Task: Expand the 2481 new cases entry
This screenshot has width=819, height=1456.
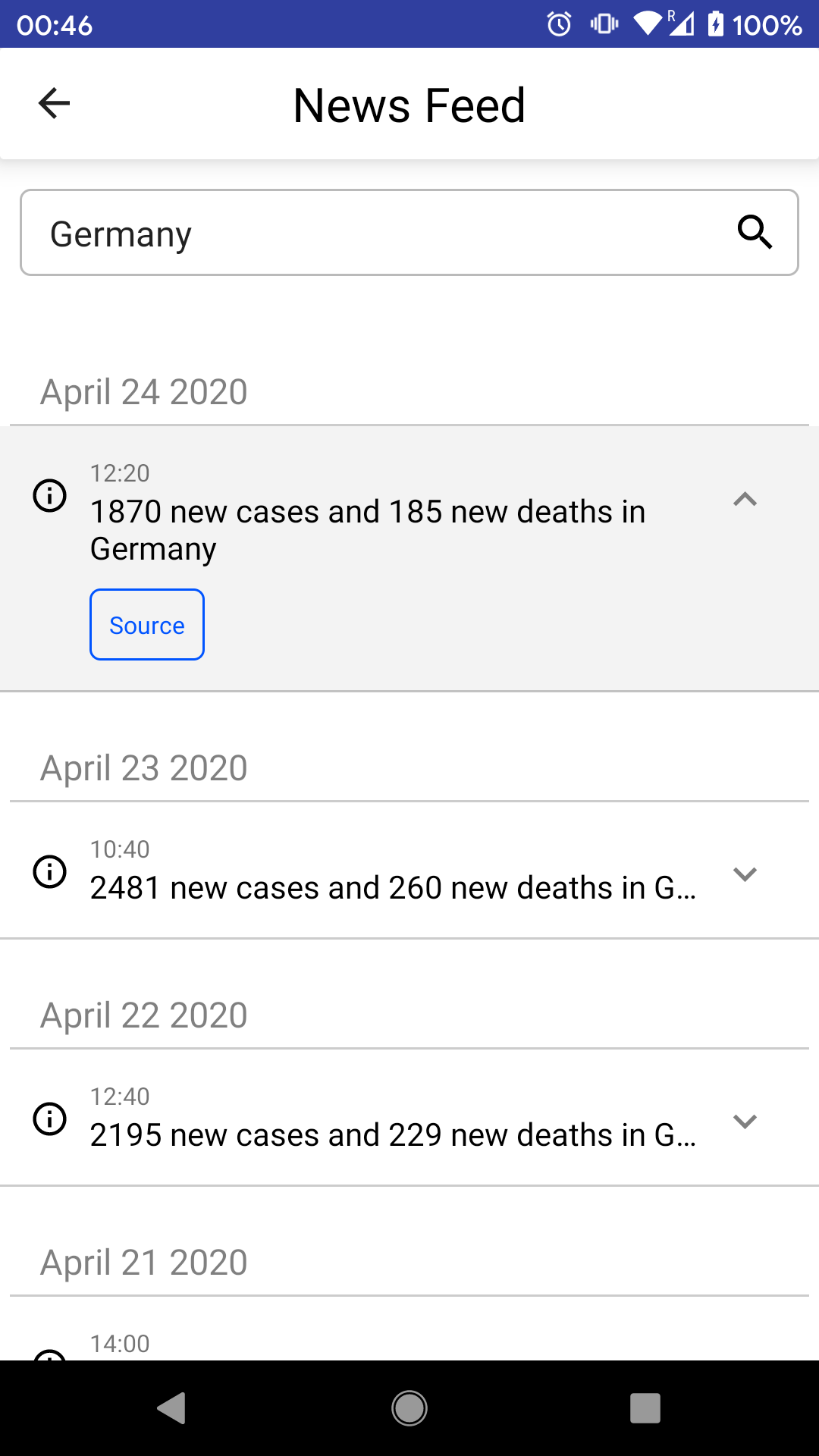Action: tap(745, 874)
